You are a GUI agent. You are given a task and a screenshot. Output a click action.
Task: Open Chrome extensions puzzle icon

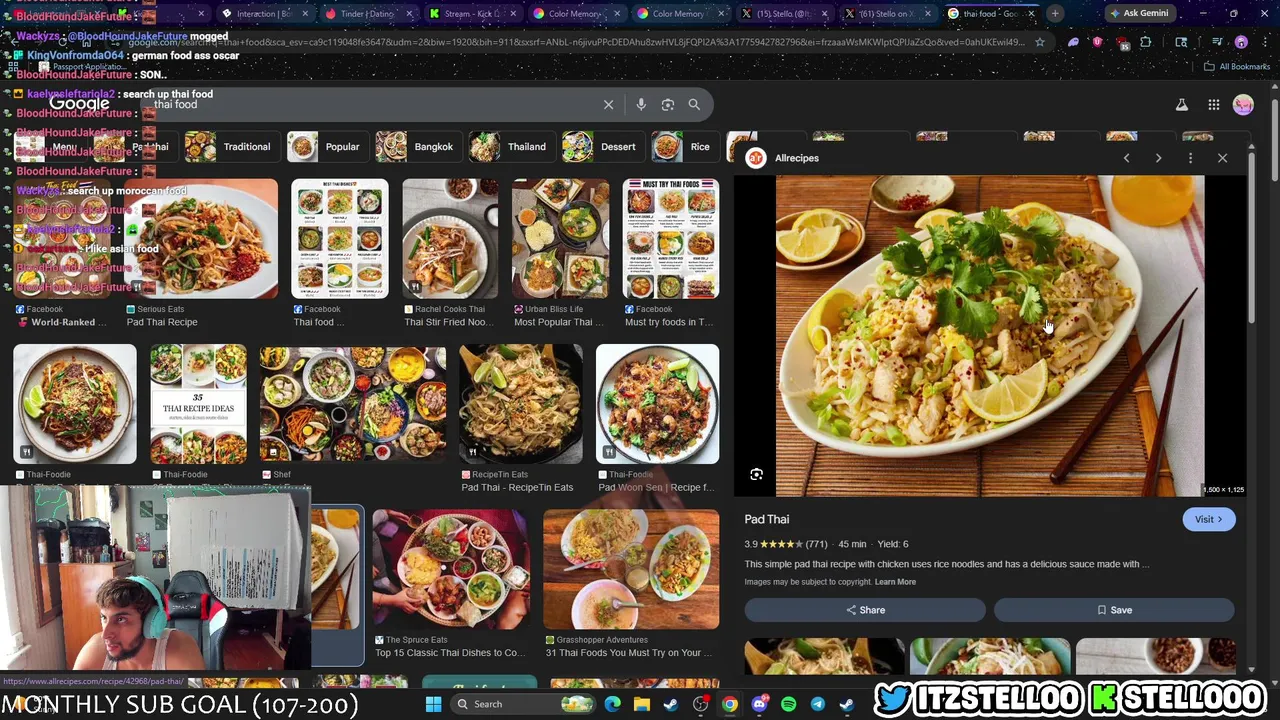click(x=1146, y=42)
